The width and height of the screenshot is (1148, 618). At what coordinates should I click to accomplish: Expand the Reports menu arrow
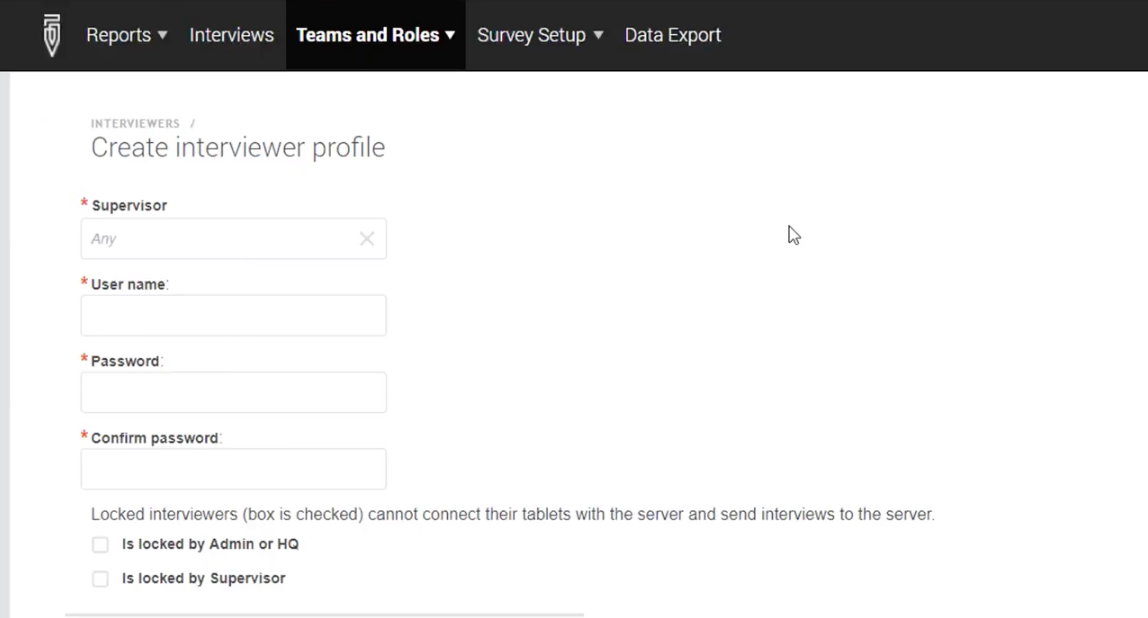(x=162, y=35)
